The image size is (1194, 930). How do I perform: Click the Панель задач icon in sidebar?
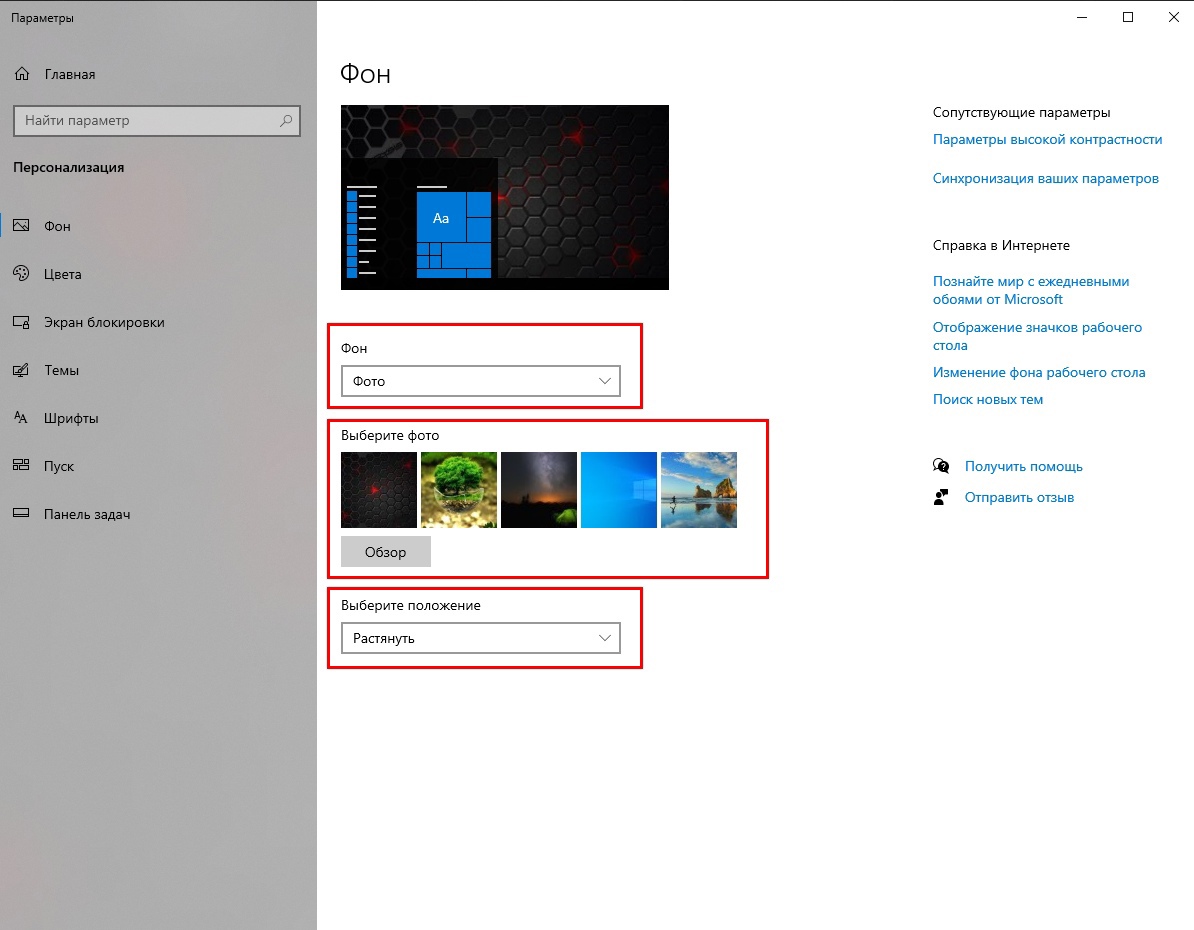click(x=22, y=514)
